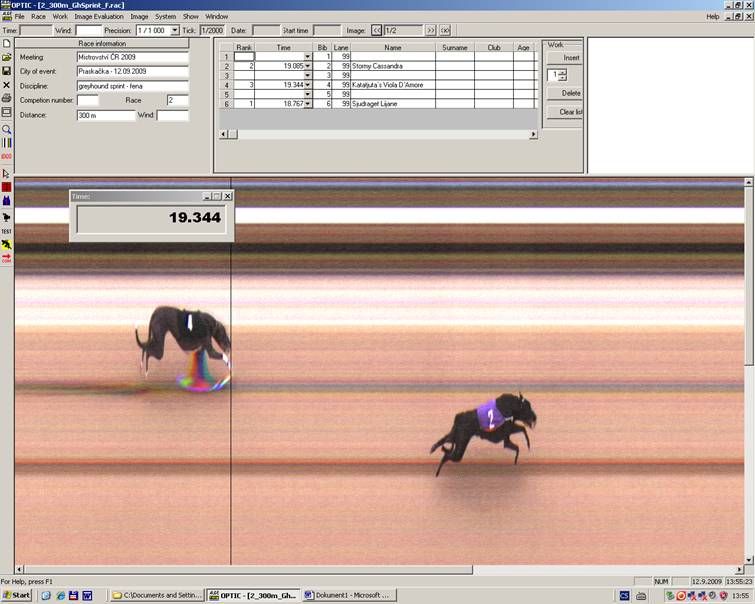Open the Show menu

191,16
